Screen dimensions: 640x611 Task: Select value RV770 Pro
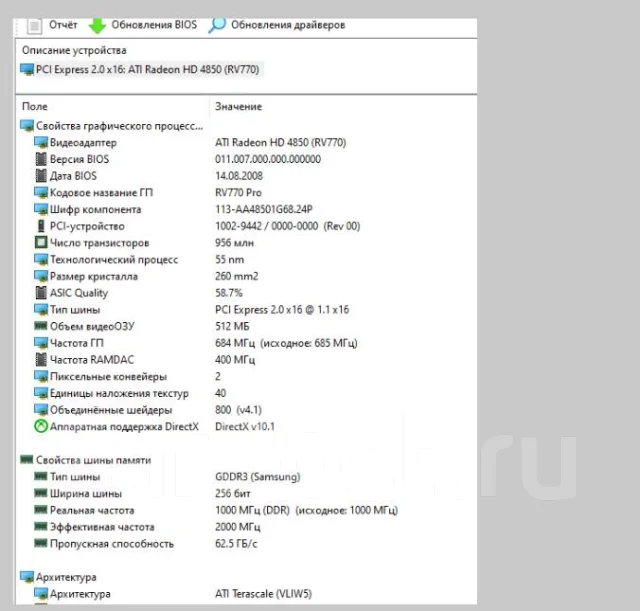click(238, 193)
